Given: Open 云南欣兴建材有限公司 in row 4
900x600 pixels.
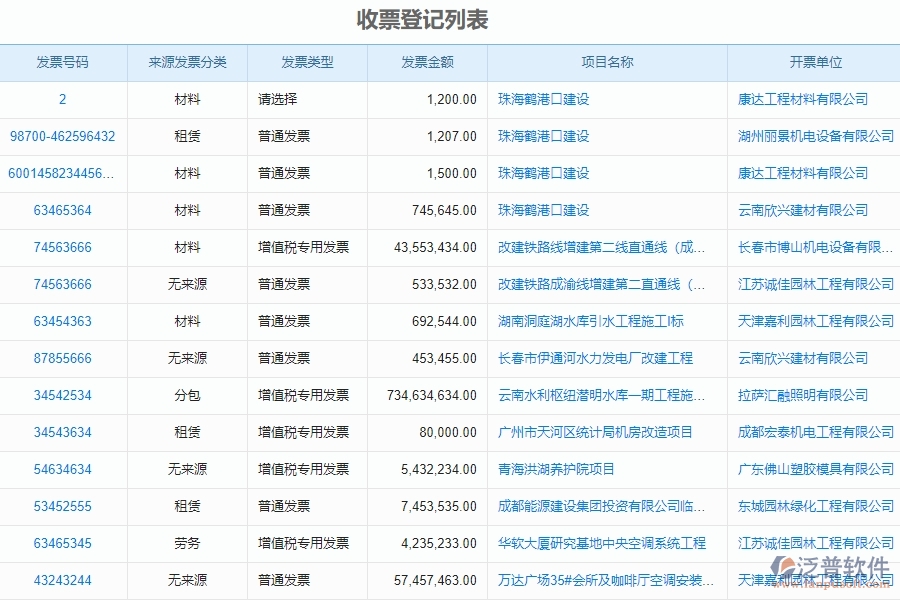Looking at the screenshot, I should pyautogui.click(x=803, y=210).
